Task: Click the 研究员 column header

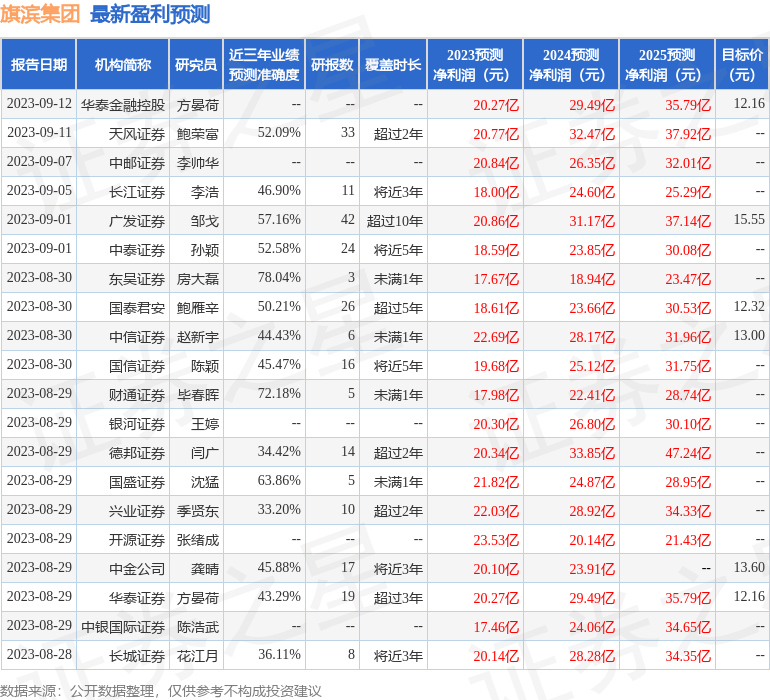Action: pyautogui.click(x=196, y=65)
